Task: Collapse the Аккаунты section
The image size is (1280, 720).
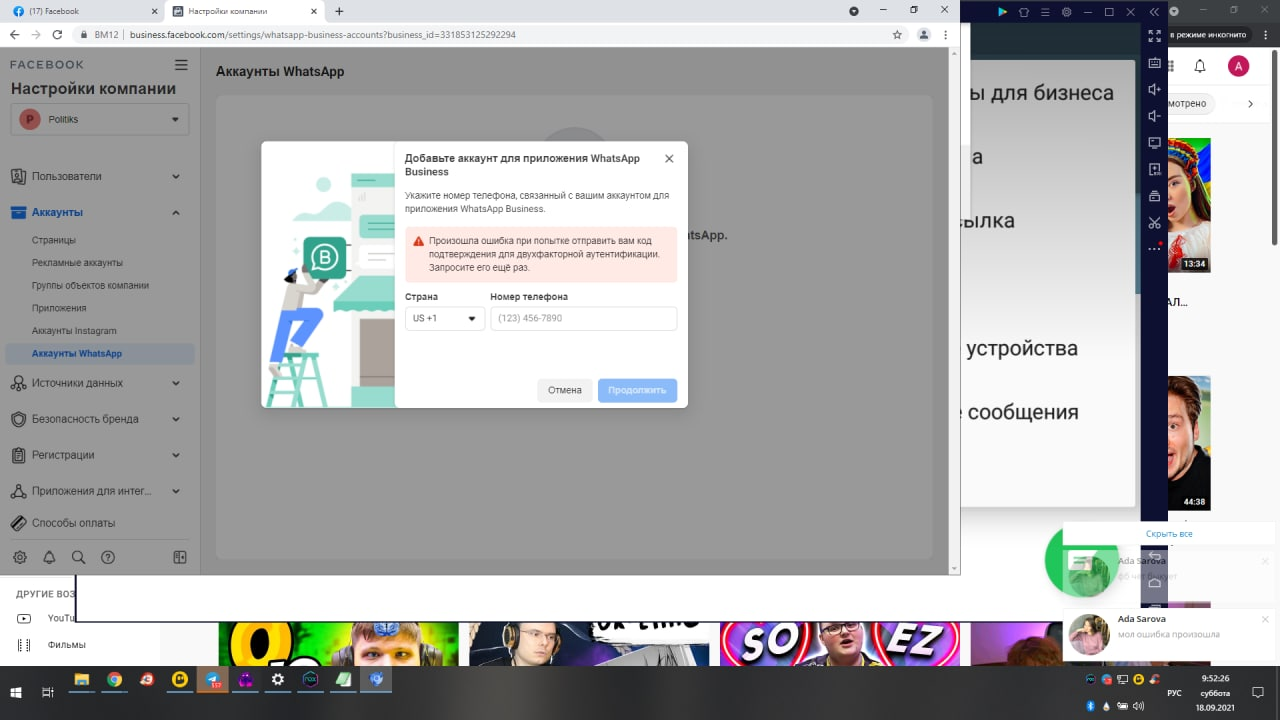Action: click(x=97, y=212)
